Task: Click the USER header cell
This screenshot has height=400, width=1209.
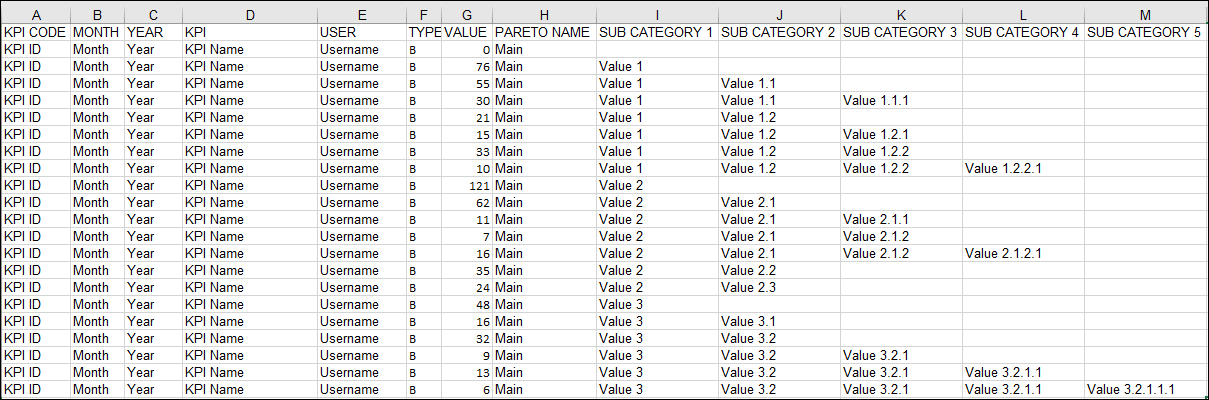Action: click(362, 32)
